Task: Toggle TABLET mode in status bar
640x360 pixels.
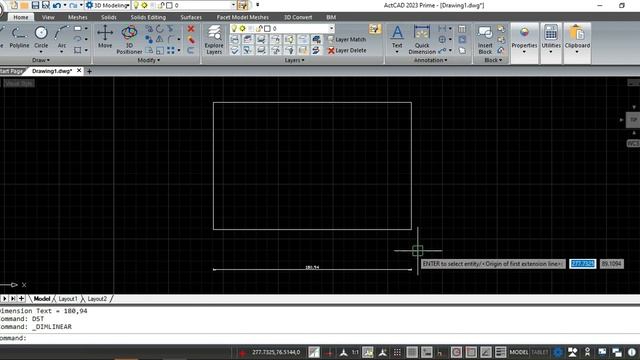Action: (540, 352)
